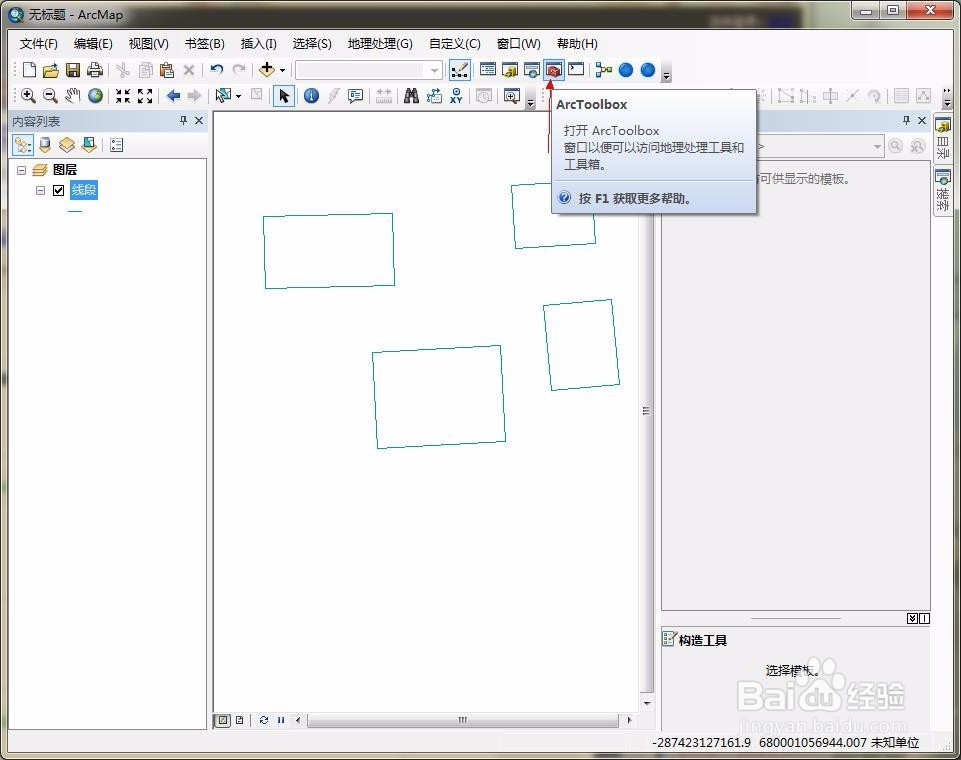The width and height of the screenshot is (961, 760).
Task: List layers by drawing order
Action: tap(23, 145)
